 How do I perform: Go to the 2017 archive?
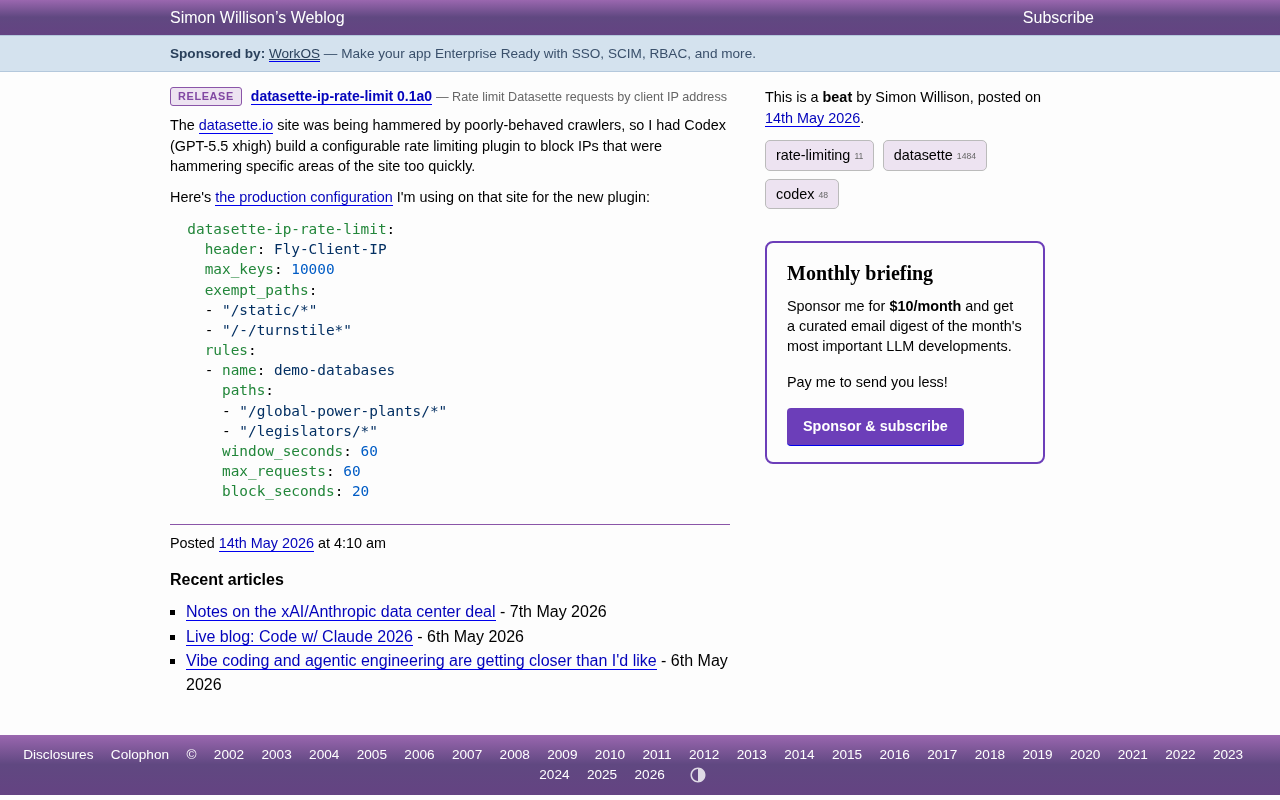pos(942,755)
